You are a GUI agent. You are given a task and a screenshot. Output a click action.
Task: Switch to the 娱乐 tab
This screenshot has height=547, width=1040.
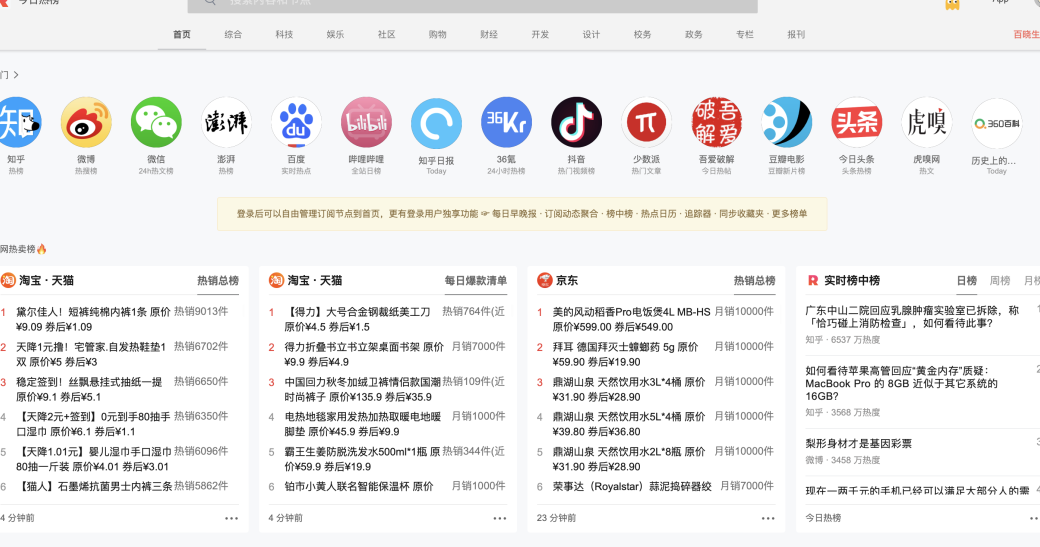tap(335, 34)
